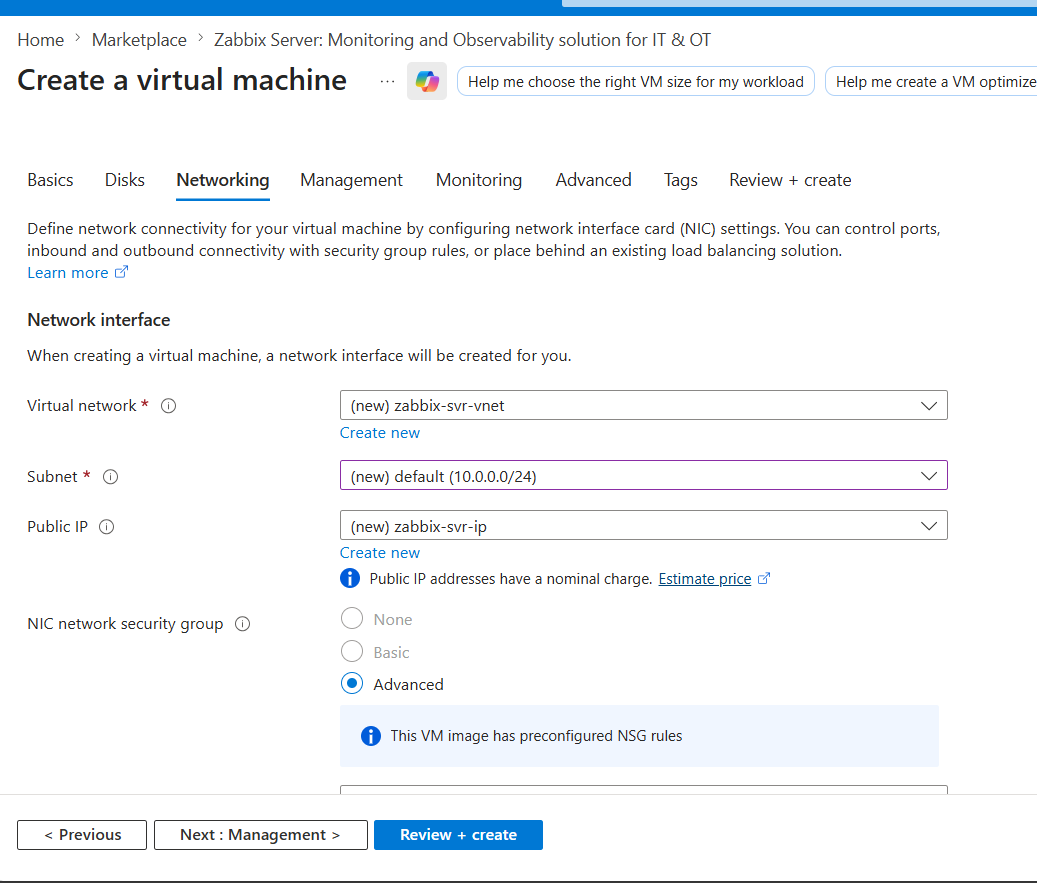
Task: Show NIC network security group info icon
Action: (243, 624)
